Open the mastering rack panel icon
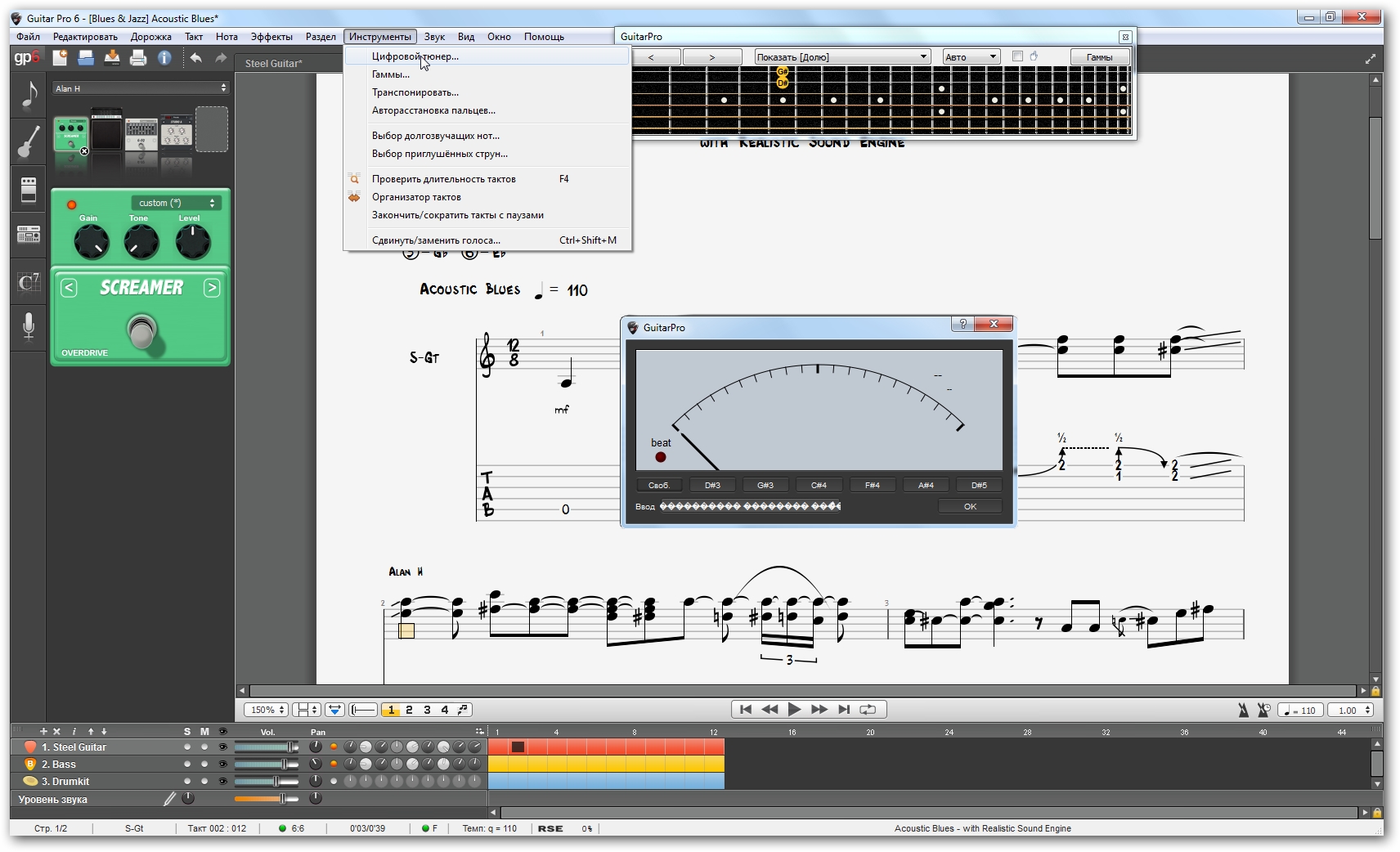1400x852 pixels. pos(29,235)
